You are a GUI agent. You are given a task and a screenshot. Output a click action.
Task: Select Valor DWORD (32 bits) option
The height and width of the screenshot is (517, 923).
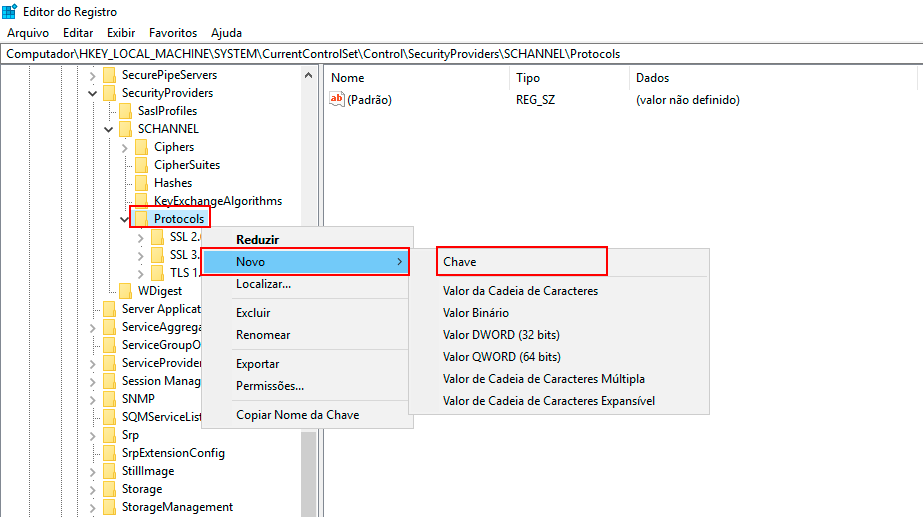point(501,335)
